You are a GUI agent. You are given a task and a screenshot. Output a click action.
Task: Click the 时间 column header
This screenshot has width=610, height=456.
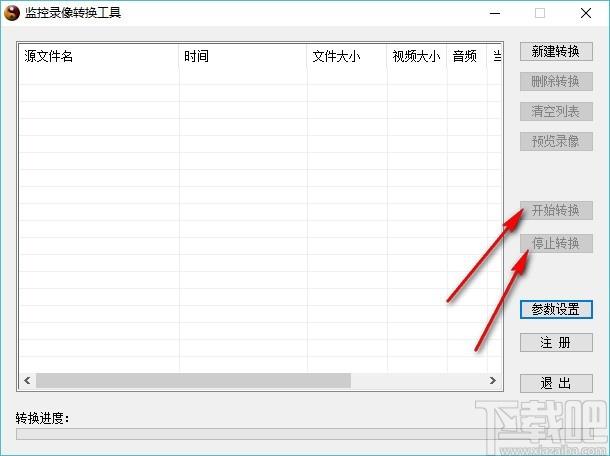click(x=243, y=56)
